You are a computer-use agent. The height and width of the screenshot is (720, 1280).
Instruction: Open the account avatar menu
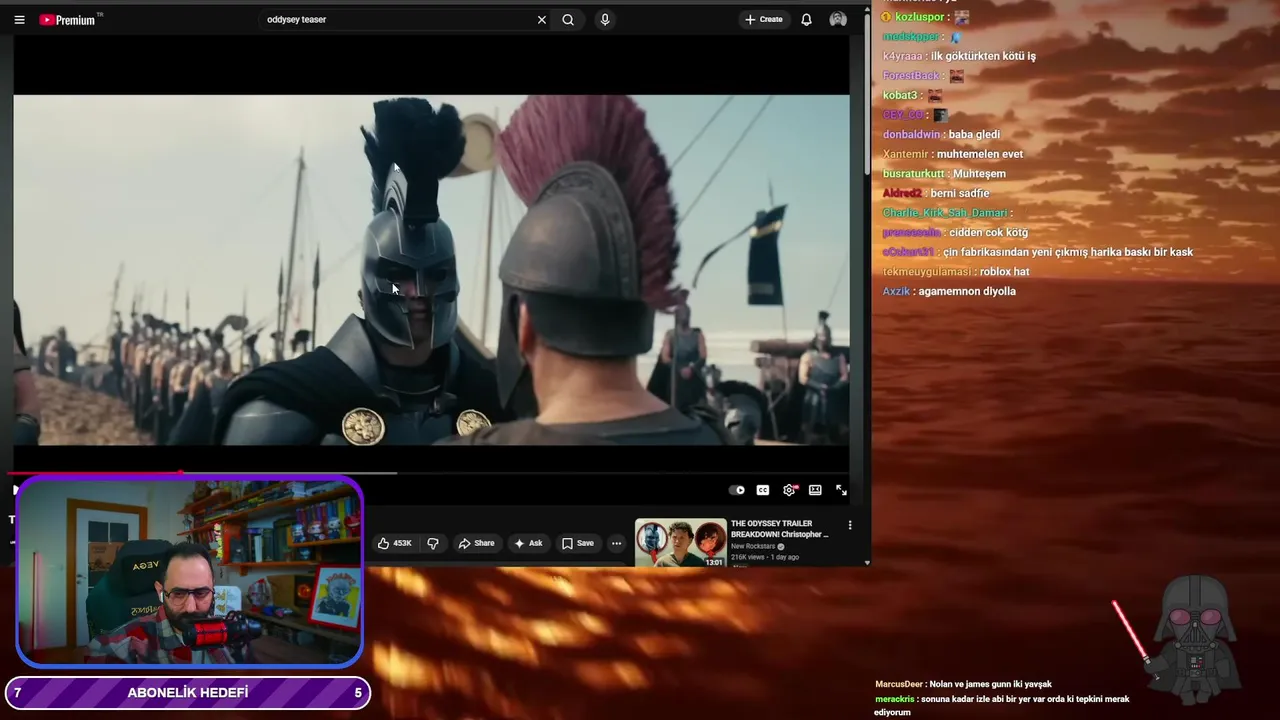tap(838, 19)
